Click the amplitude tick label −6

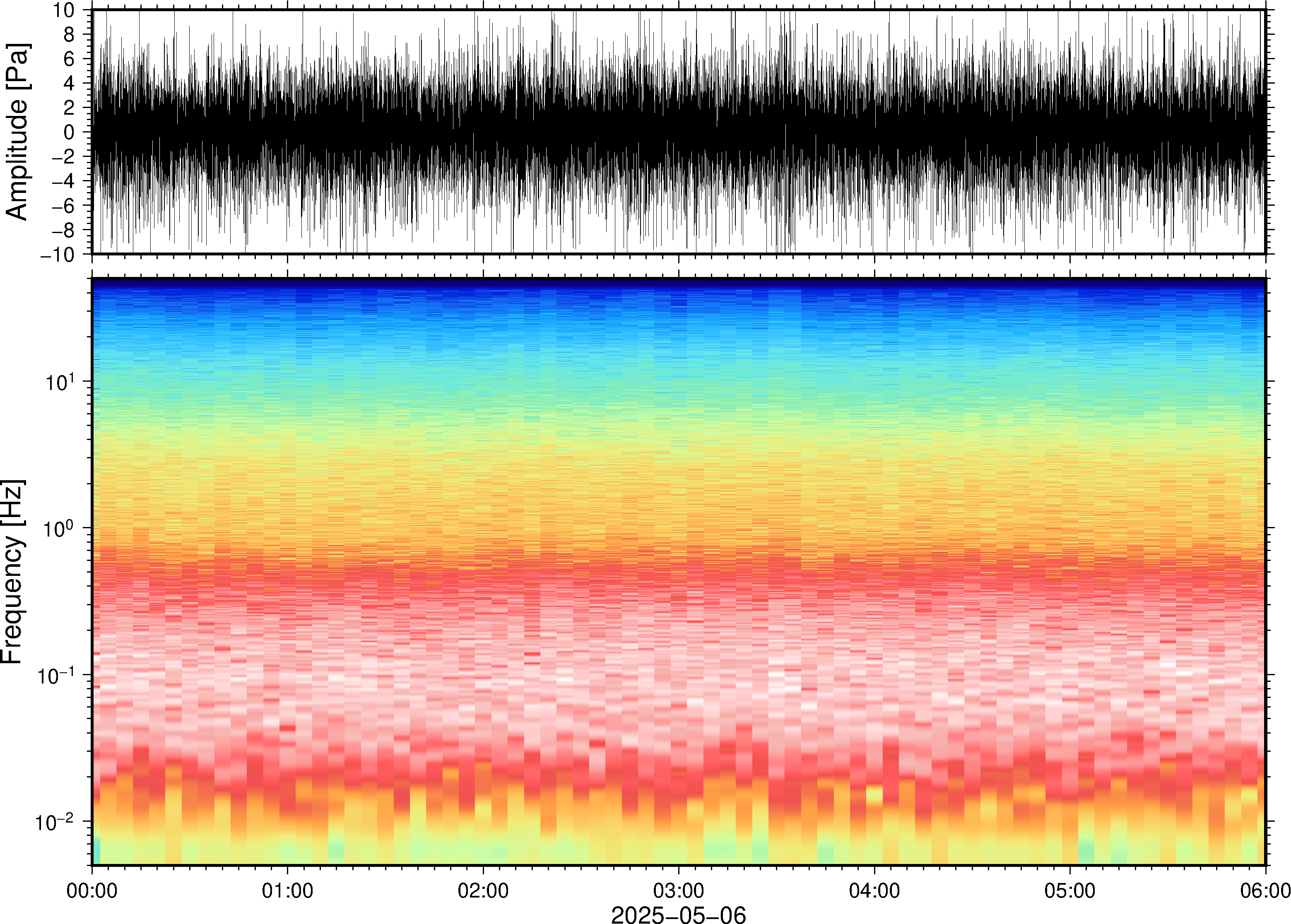(64, 205)
